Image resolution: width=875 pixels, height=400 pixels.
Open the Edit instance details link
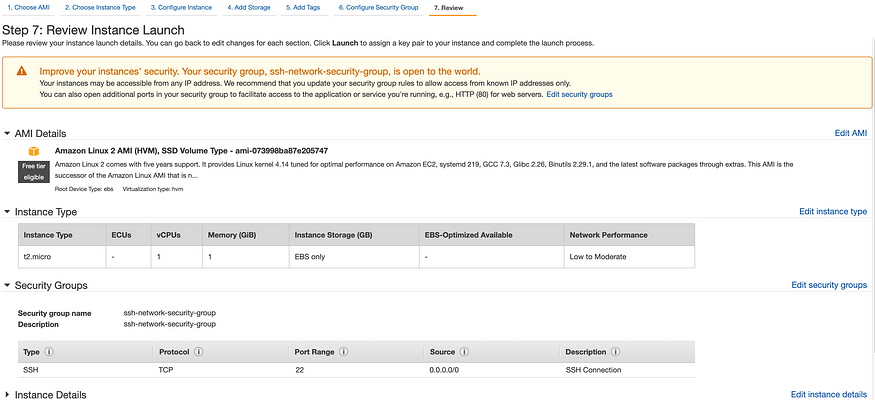click(x=828, y=395)
